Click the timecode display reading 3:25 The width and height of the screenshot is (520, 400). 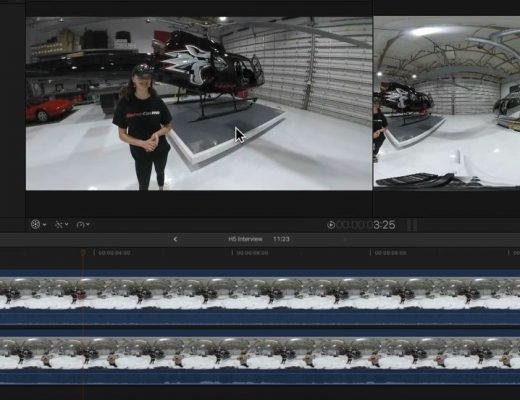pos(366,225)
